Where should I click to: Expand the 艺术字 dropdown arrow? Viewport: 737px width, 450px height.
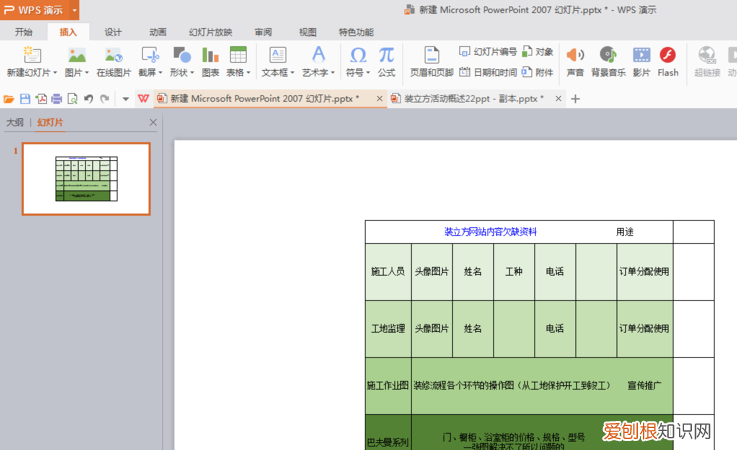pyautogui.click(x=333, y=73)
